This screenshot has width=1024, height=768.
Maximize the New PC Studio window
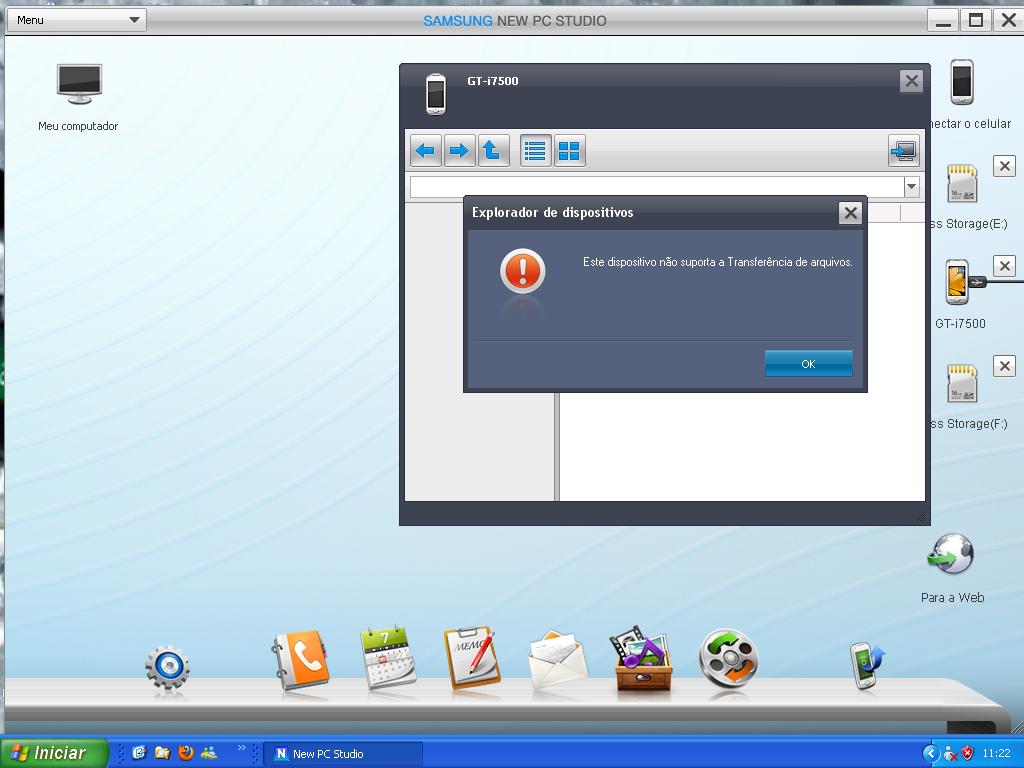coord(976,20)
